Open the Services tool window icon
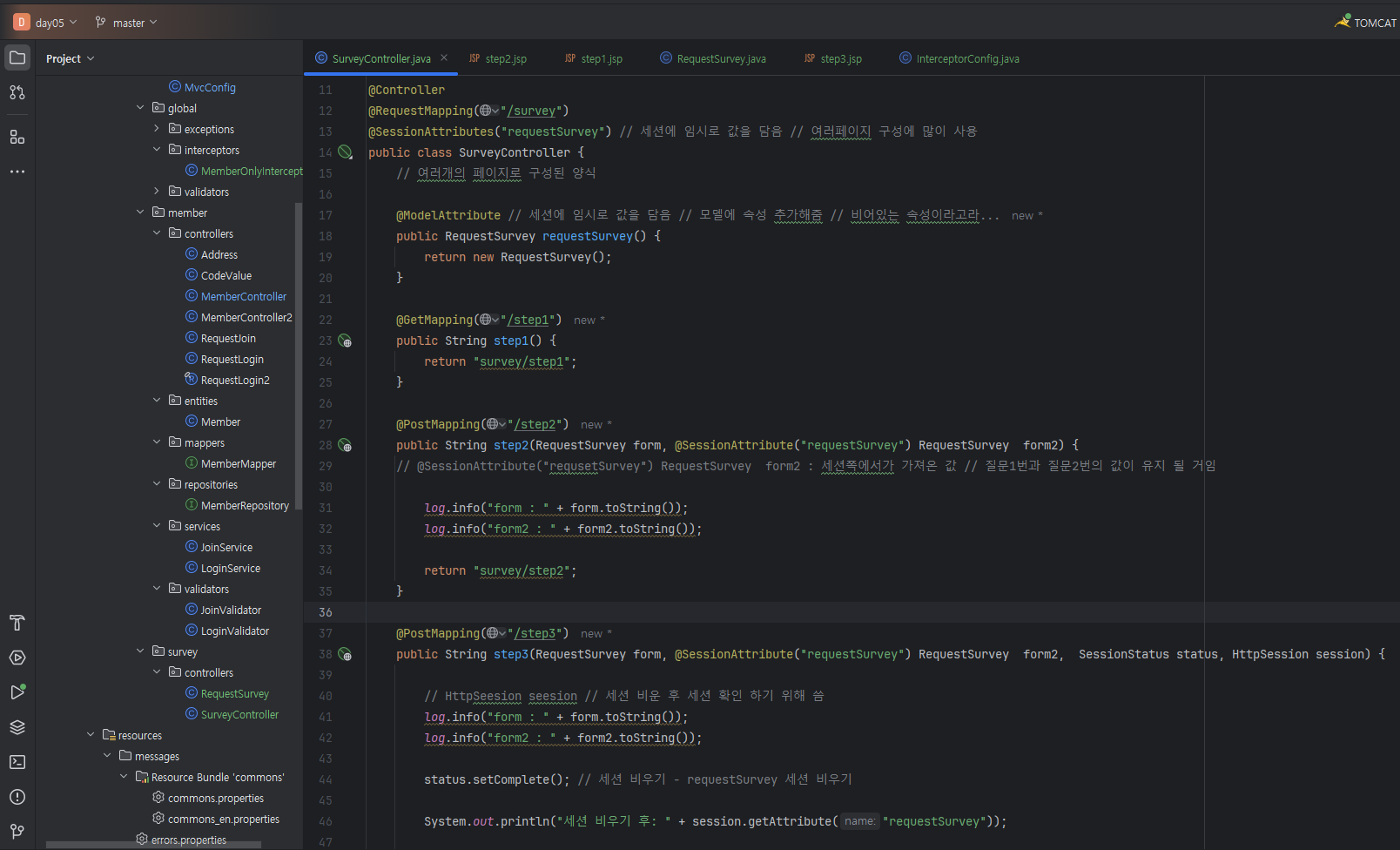Image resolution: width=1400 pixels, height=850 pixels. (x=17, y=658)
